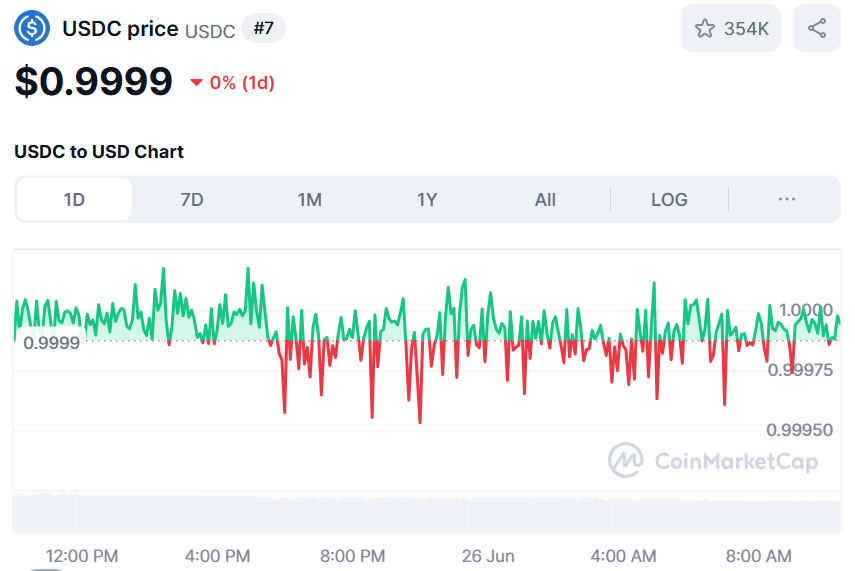Click the USDC to USD Chart heading
Screen dimensions: 855x571
pyautogui.click(x=99, y=152)
